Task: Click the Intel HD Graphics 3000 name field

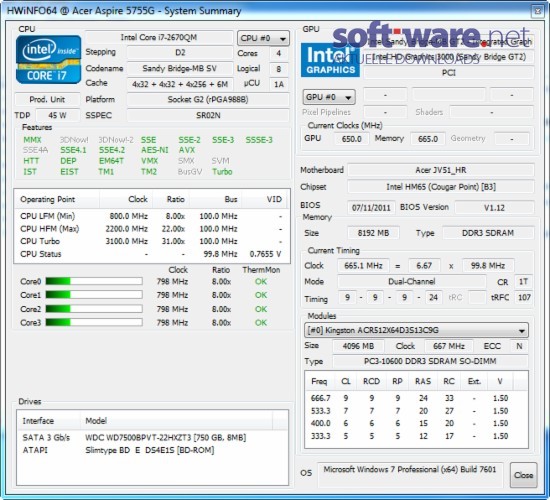Action: tap(449, 57)
